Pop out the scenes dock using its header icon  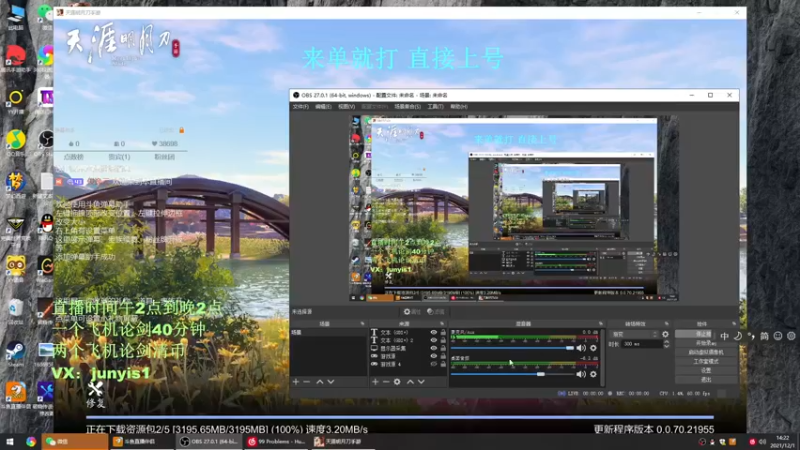tap(362, 323)
